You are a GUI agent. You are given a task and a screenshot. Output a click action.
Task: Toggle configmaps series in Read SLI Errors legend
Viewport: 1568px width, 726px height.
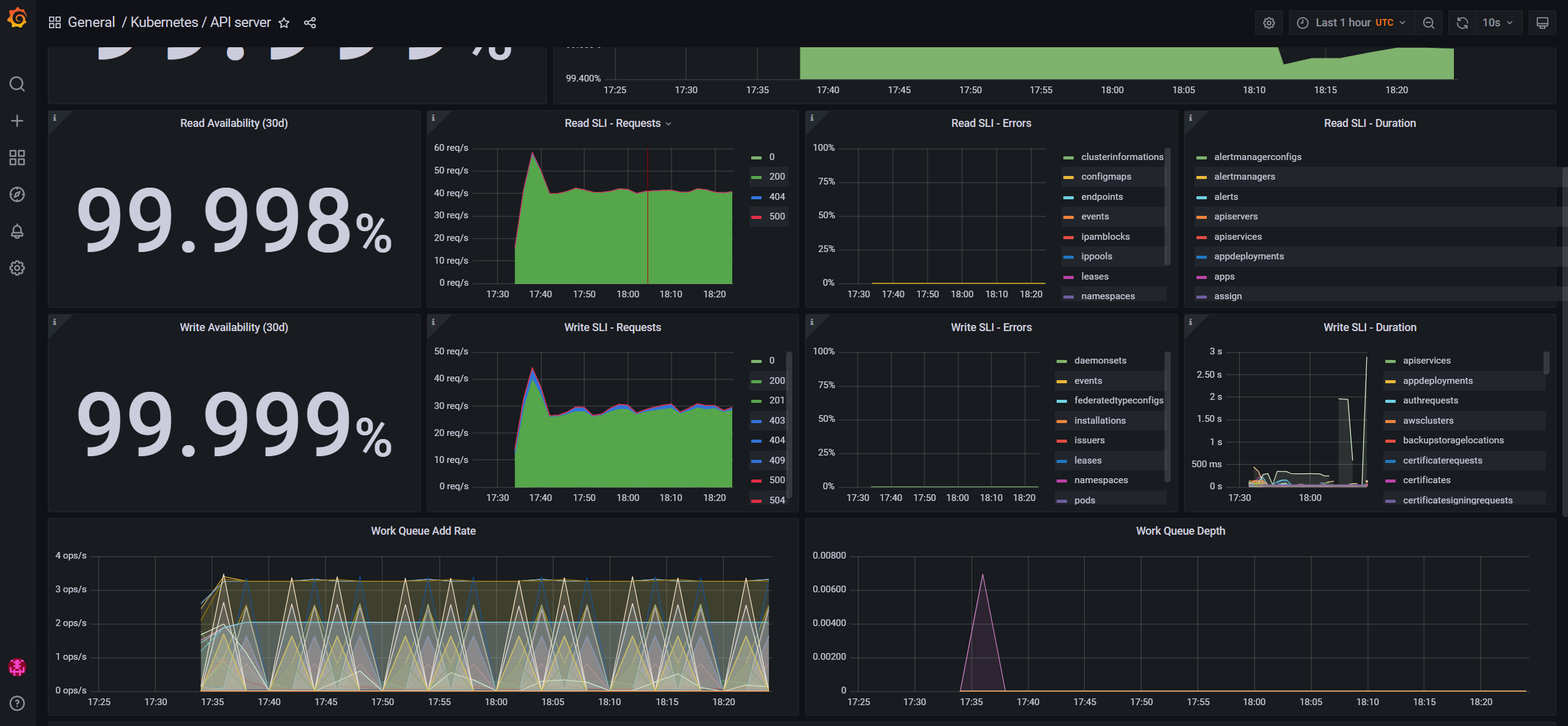pos(1106,177)
